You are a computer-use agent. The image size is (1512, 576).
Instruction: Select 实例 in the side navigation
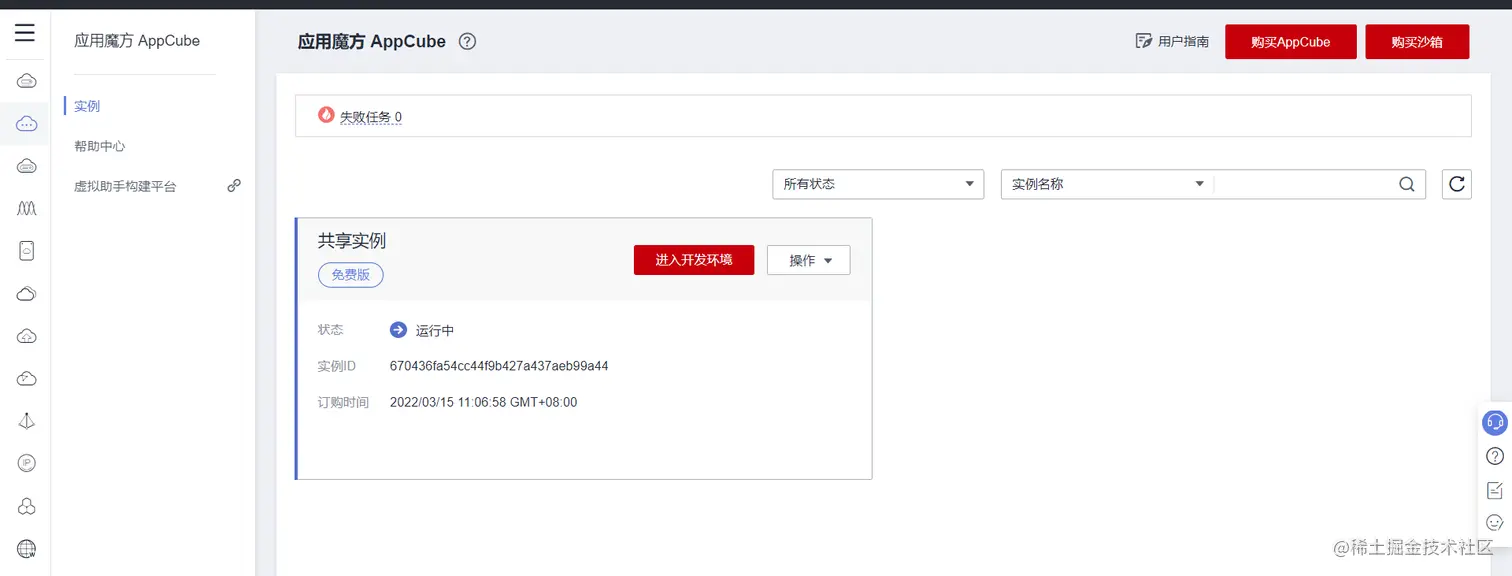tap(87, 106)
